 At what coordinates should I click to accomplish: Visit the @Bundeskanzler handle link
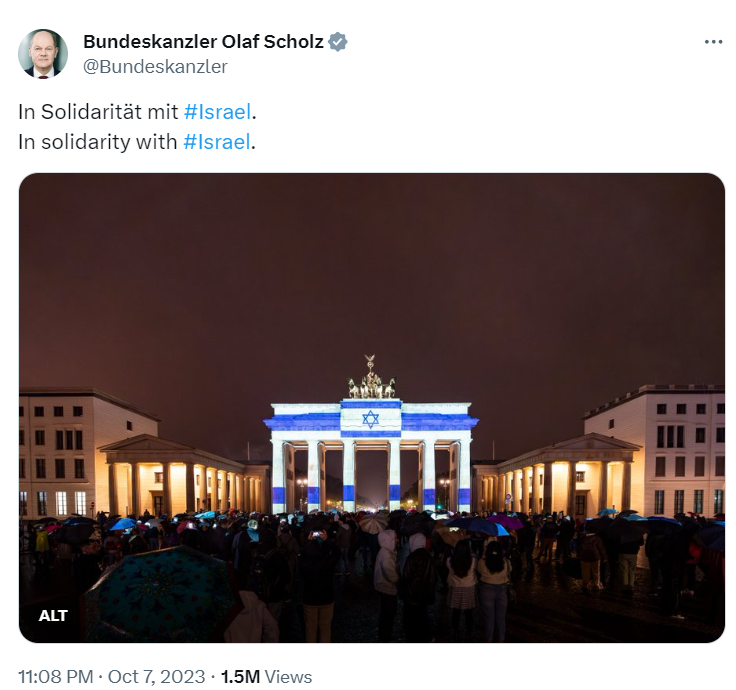(155, 67)
